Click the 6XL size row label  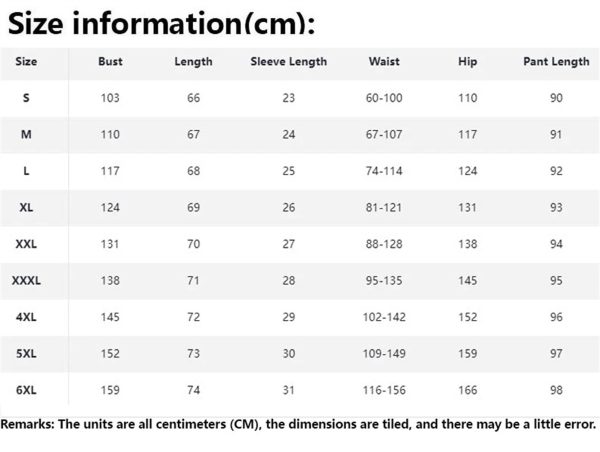pyautogui.click(x=26, y=390)
